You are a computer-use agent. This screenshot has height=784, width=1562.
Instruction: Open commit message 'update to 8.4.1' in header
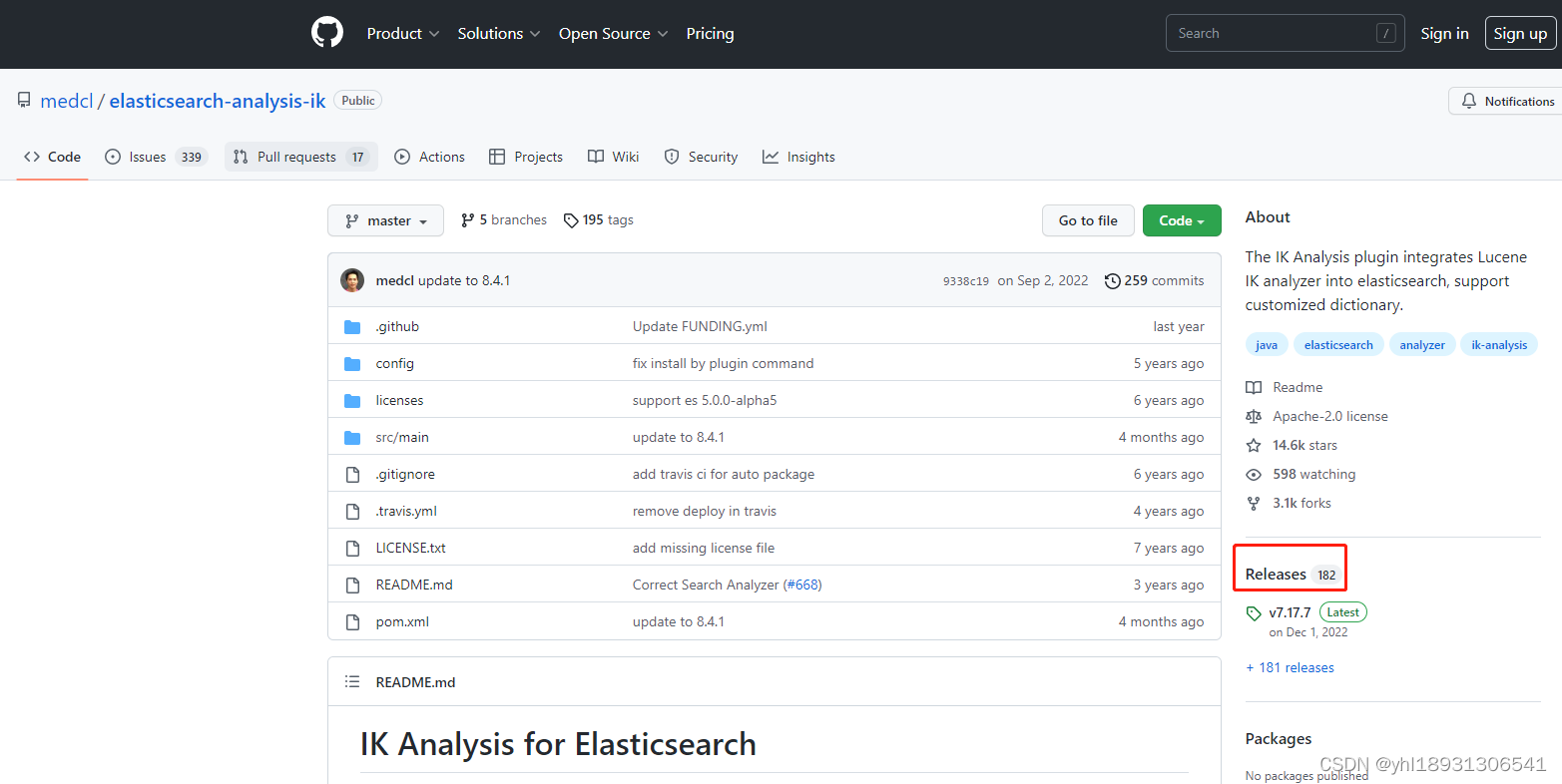(464, 280)
